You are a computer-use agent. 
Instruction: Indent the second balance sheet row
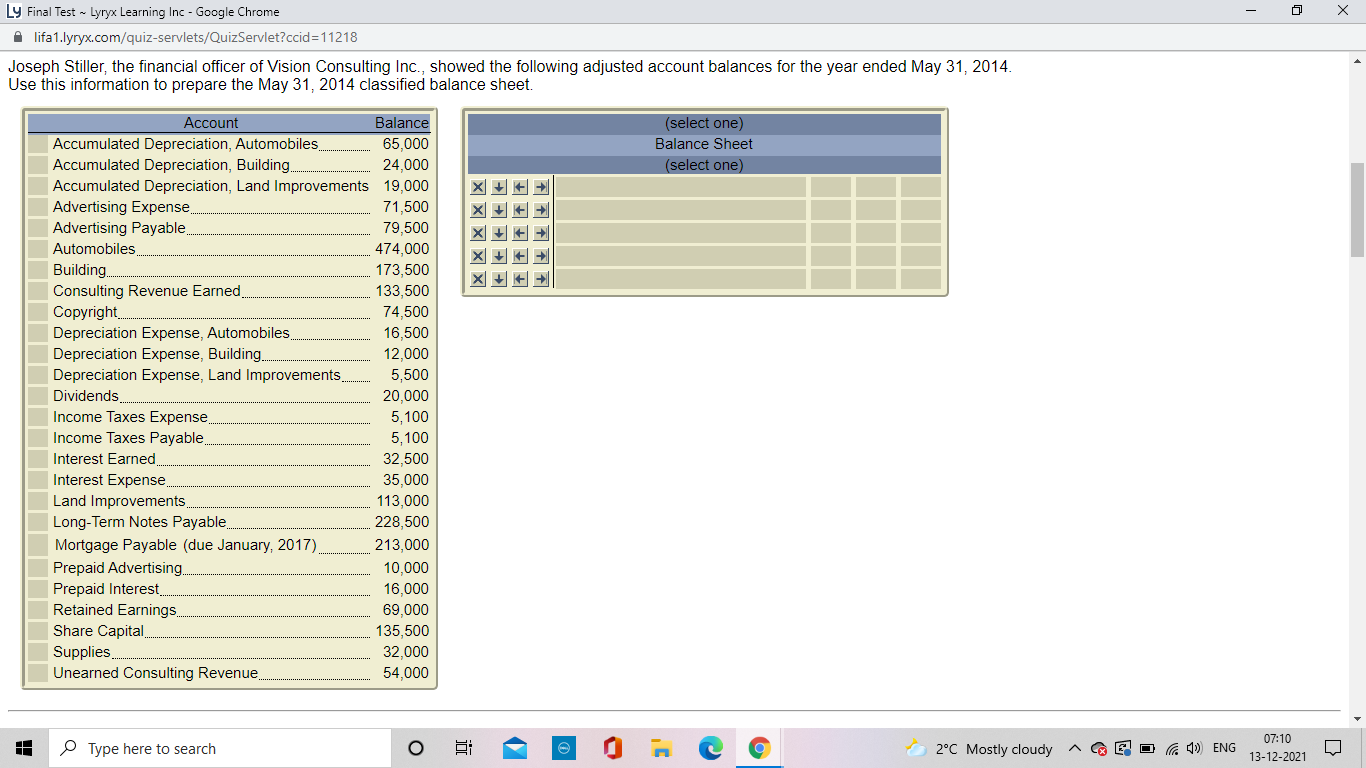[x=541, y=210]
